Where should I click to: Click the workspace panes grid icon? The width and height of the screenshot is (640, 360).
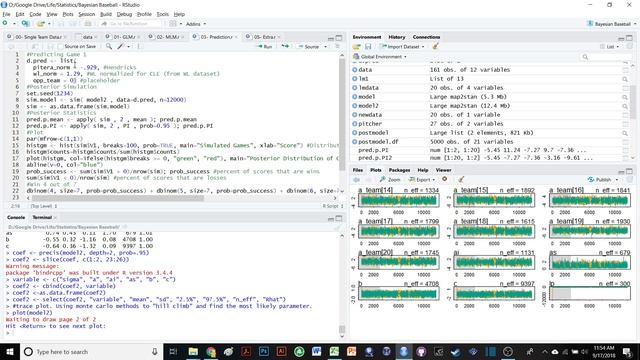pyautogui.click(x=173, y=24)
